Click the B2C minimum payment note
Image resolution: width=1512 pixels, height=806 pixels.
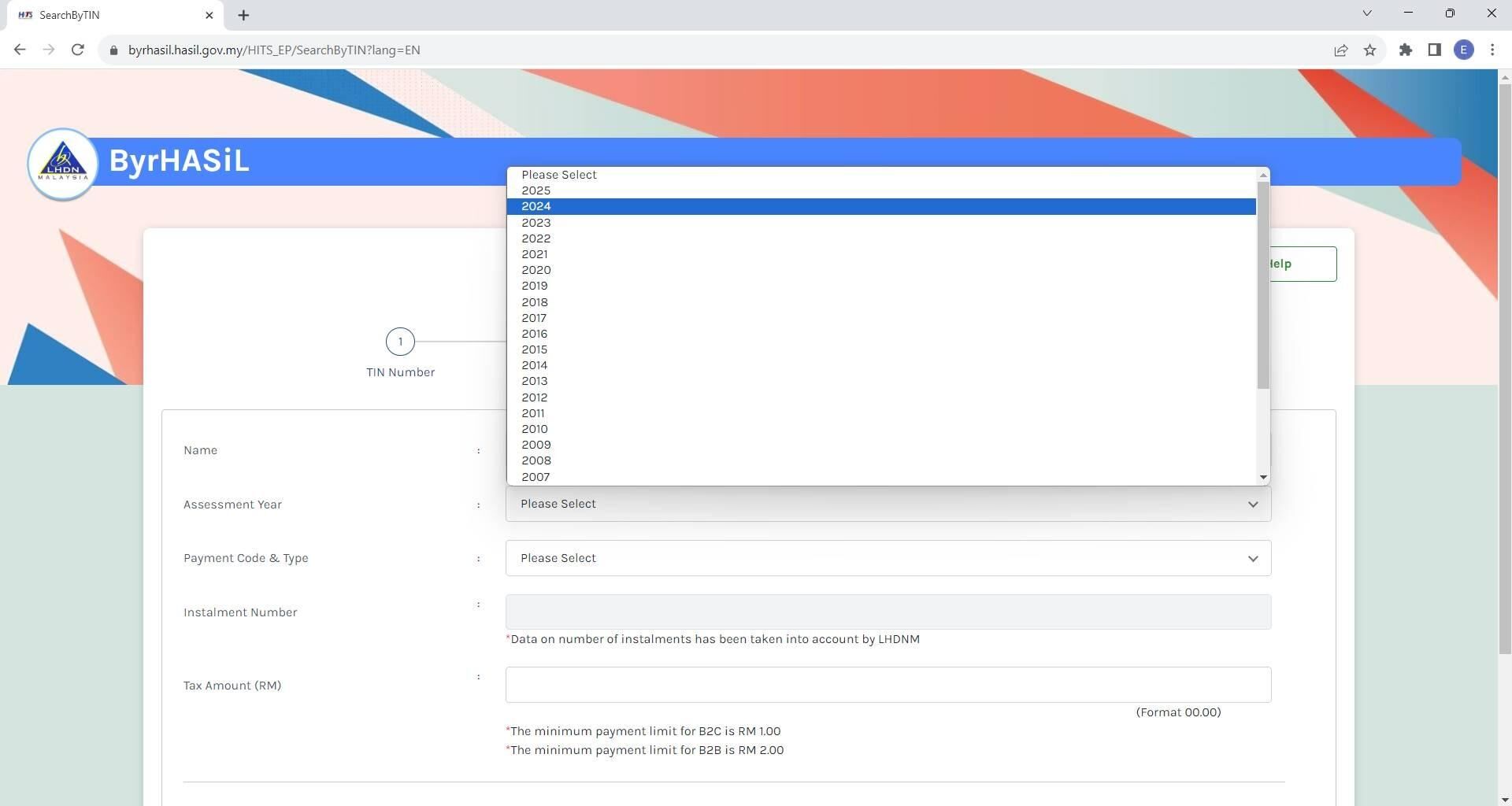coord(643,731)
